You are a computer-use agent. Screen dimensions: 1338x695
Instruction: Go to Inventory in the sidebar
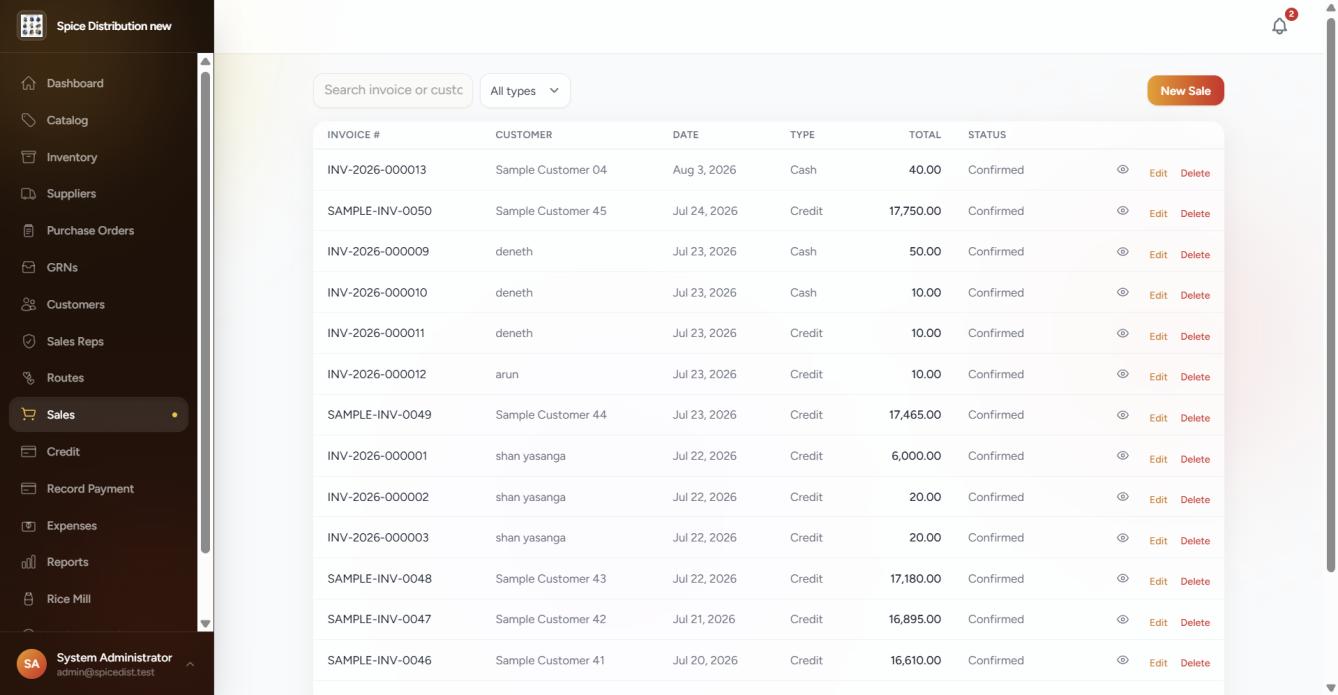click(x=98, y=157)
